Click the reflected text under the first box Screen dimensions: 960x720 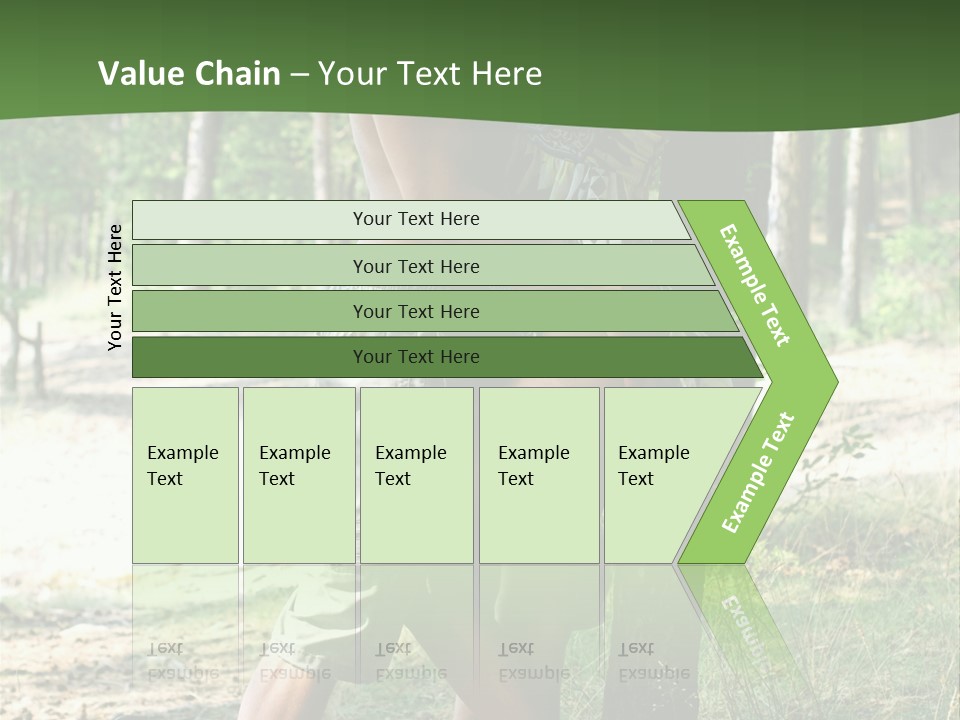click(182, 660)
